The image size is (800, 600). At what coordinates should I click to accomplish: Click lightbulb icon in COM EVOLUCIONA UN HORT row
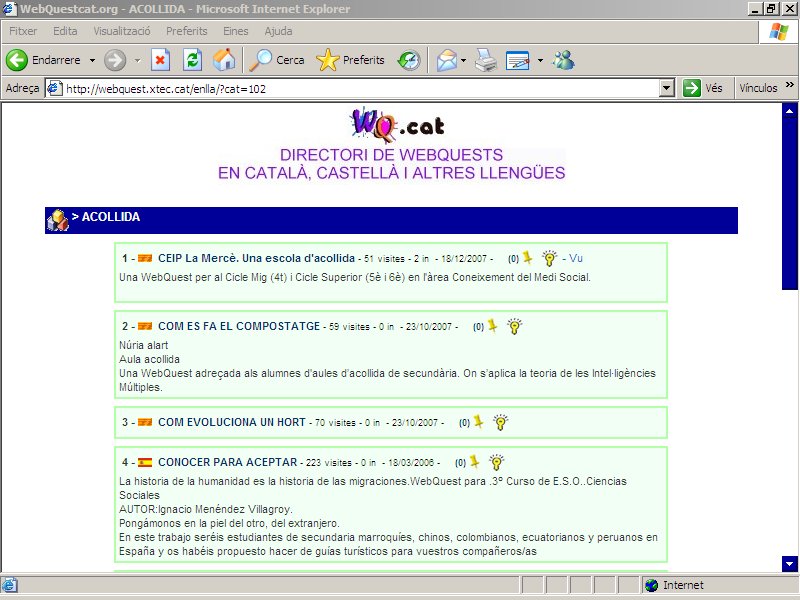tap(501, 422)
